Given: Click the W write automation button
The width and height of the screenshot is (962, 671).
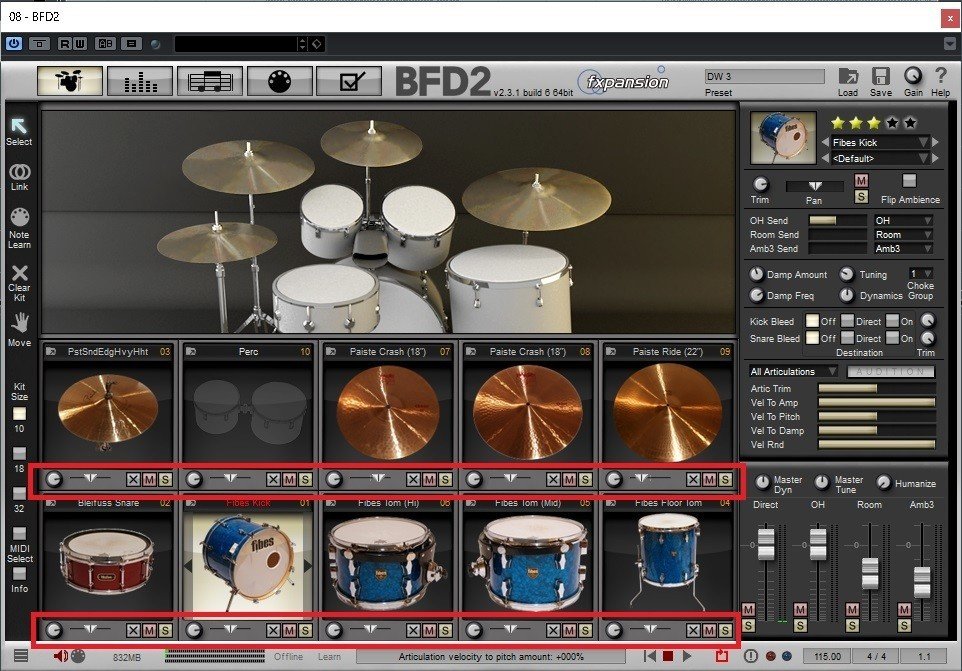Looking at the screenshot, I should (x=80, y=44).
